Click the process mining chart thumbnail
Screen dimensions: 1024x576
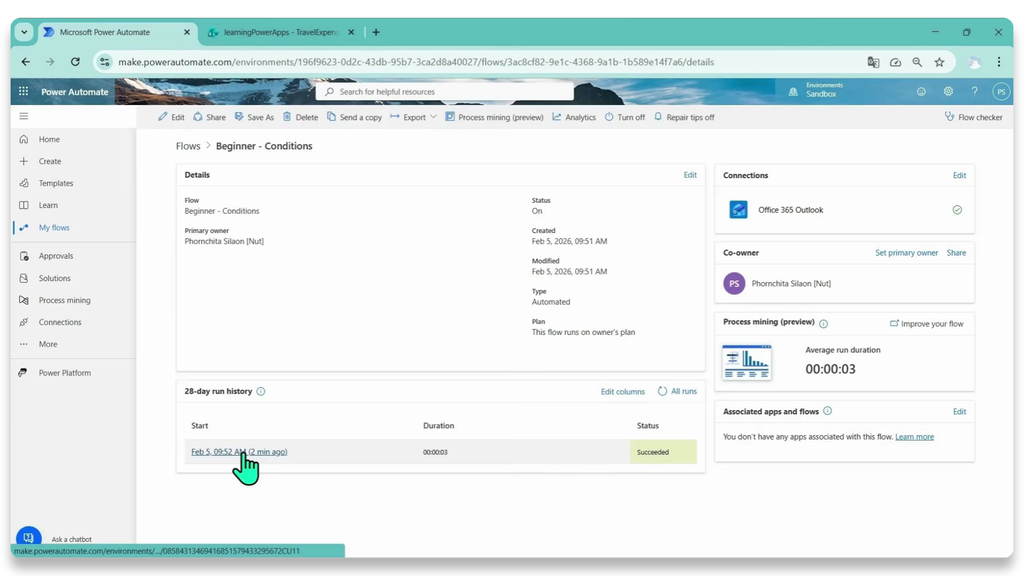746,362
